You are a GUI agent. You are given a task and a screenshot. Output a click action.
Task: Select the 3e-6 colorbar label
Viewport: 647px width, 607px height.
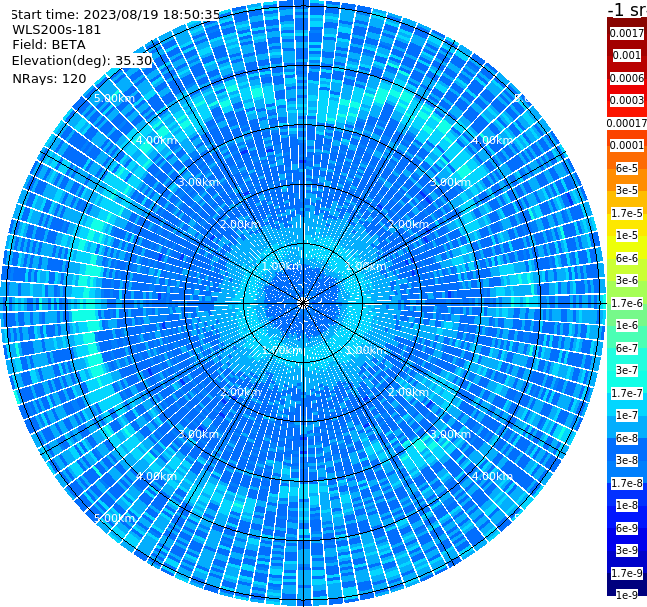[627, 280]
